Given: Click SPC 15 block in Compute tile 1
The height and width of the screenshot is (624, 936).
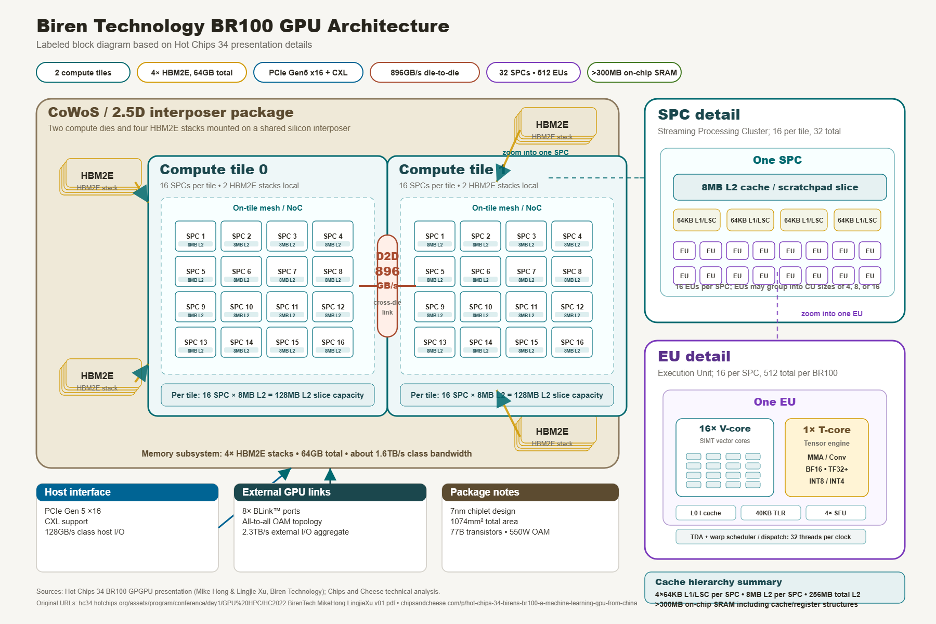Looking at the screenshot, I should click(x=526, y=342).
